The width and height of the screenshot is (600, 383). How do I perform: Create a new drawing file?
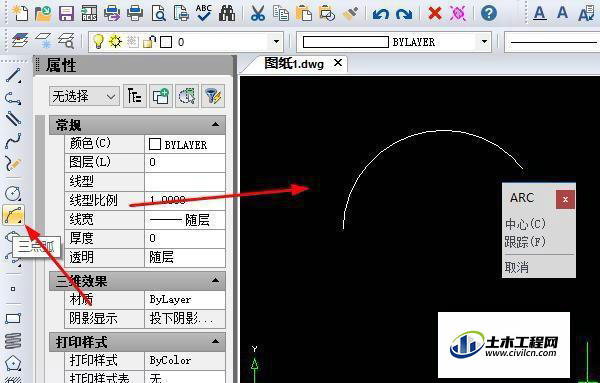(x=20, y=13)
